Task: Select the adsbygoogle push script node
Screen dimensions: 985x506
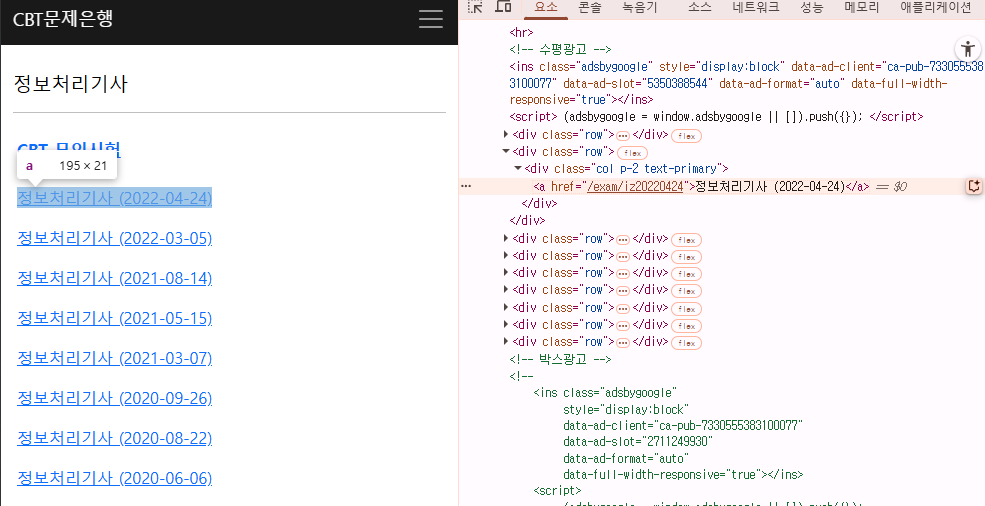Action: click(716, 117)
